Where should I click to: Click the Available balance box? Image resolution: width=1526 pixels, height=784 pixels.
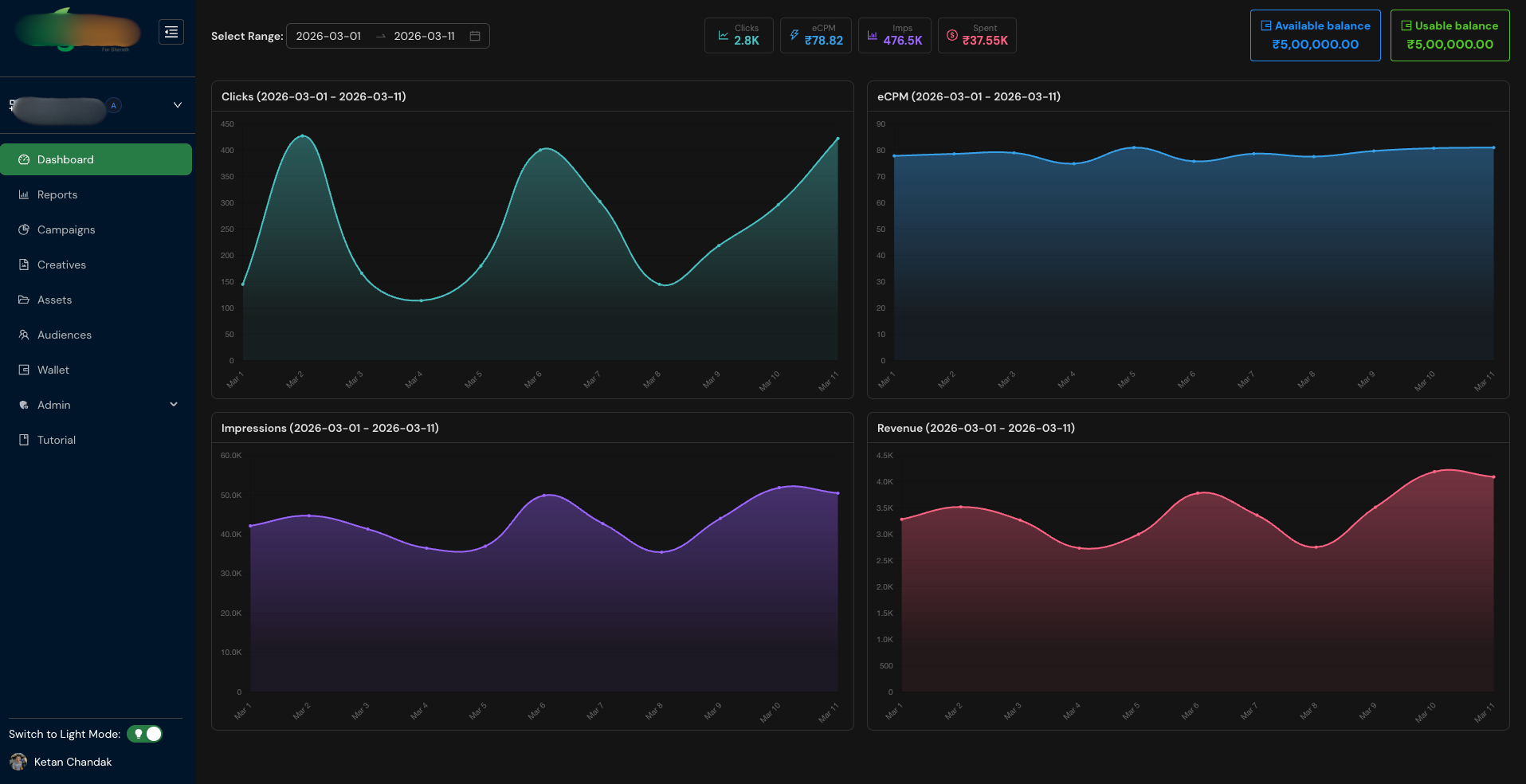[x=1315, y=35]
